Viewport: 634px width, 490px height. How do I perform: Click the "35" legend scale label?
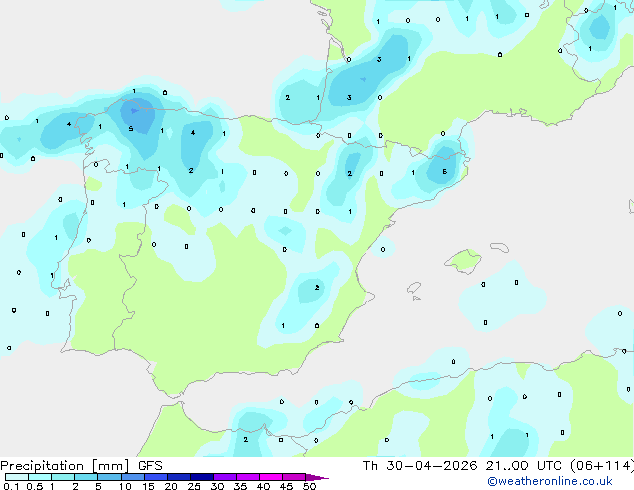(241, 486)
